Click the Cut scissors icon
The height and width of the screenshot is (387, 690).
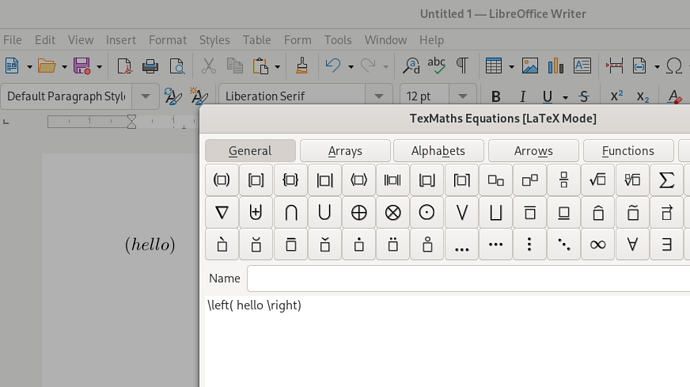[x=209, y=66]
